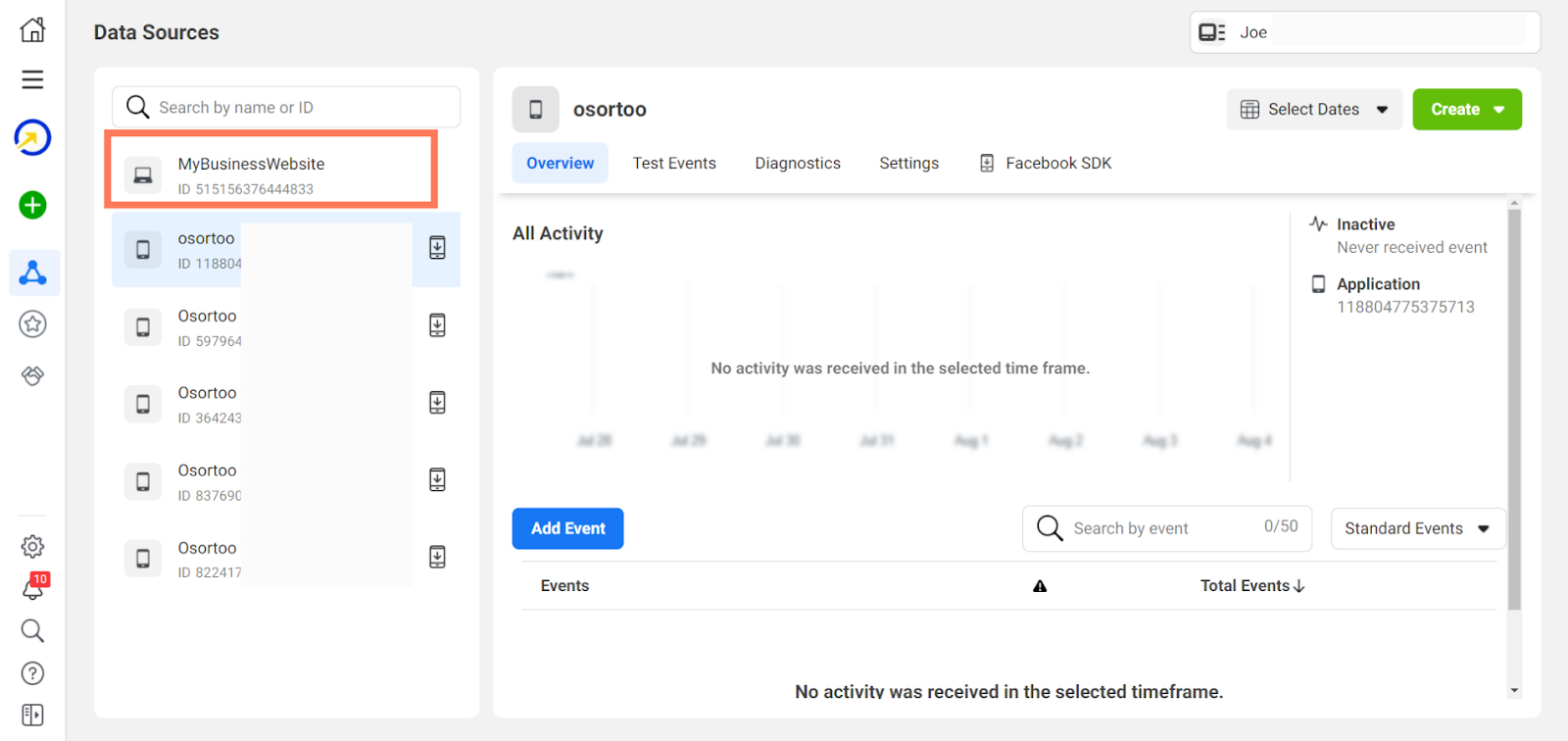
Task: Open the hamburger menu icon
Action: tap(32, 79)
